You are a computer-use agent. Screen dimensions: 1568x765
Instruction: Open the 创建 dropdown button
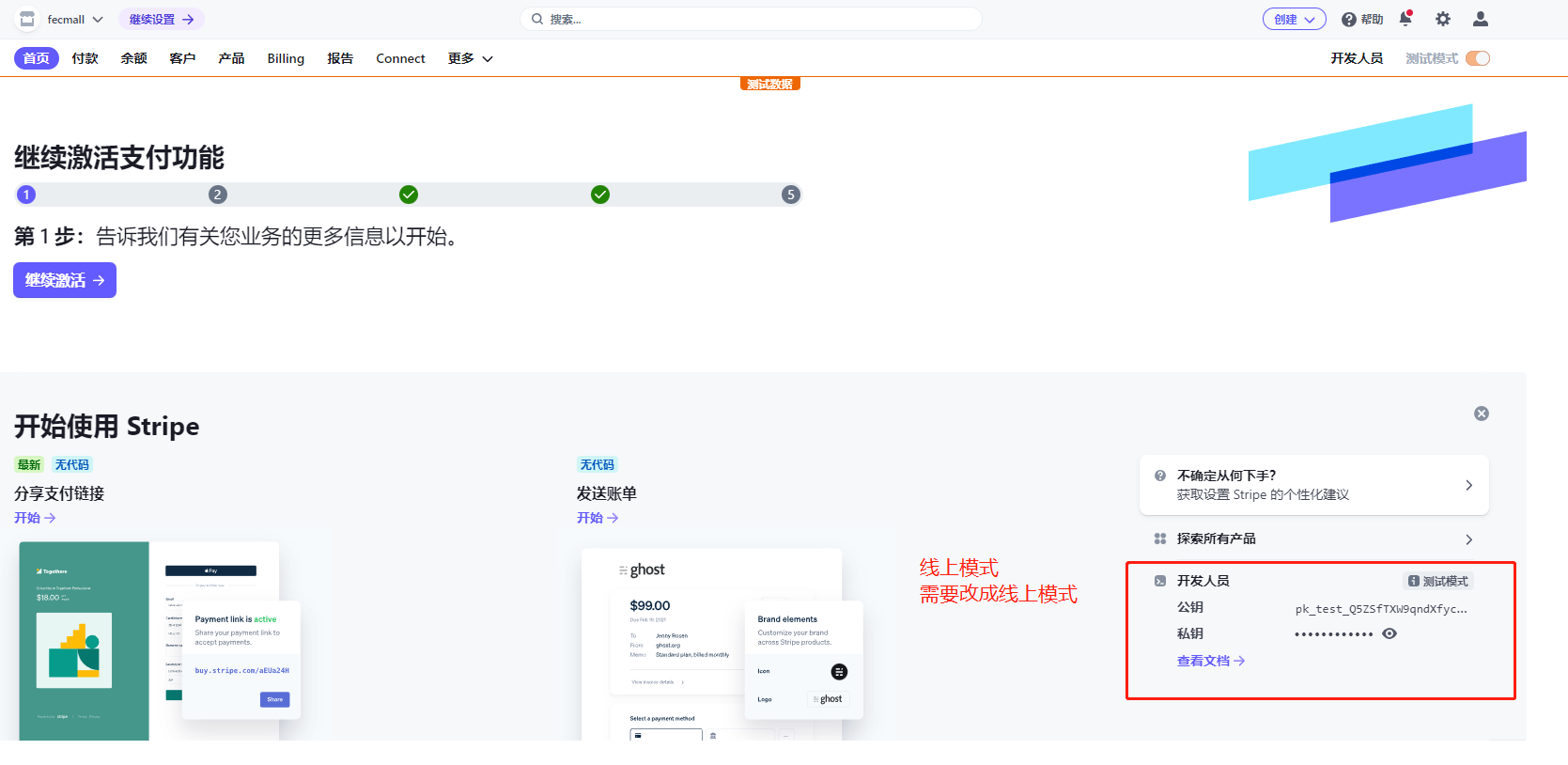coord(1294,19)
